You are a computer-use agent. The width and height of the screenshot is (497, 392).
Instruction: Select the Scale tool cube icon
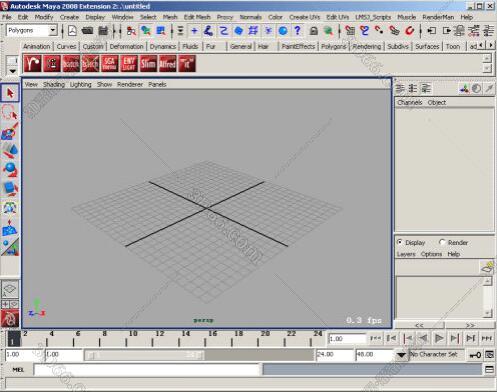tap(10, 189)
